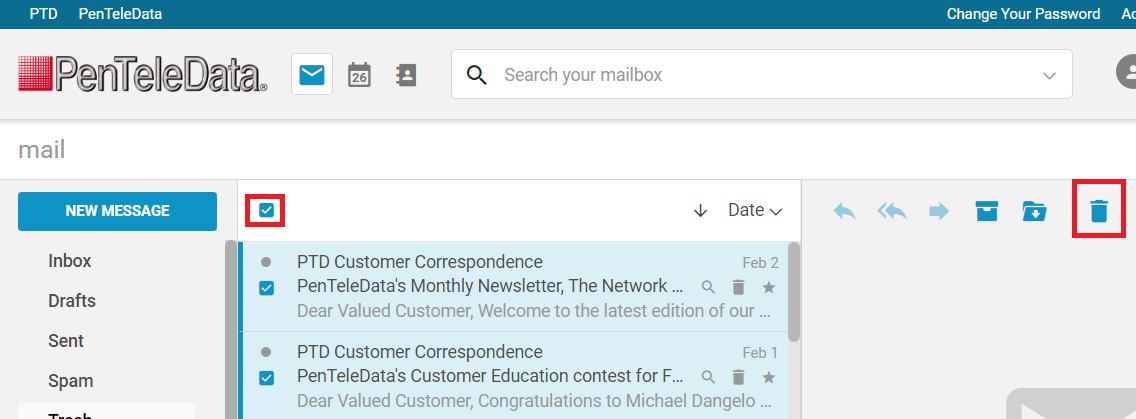Image resolution: width=1136 pixels, height=419 pixels.
Task: Click the NEW MESSAGE button
Action: pos(117,211)
